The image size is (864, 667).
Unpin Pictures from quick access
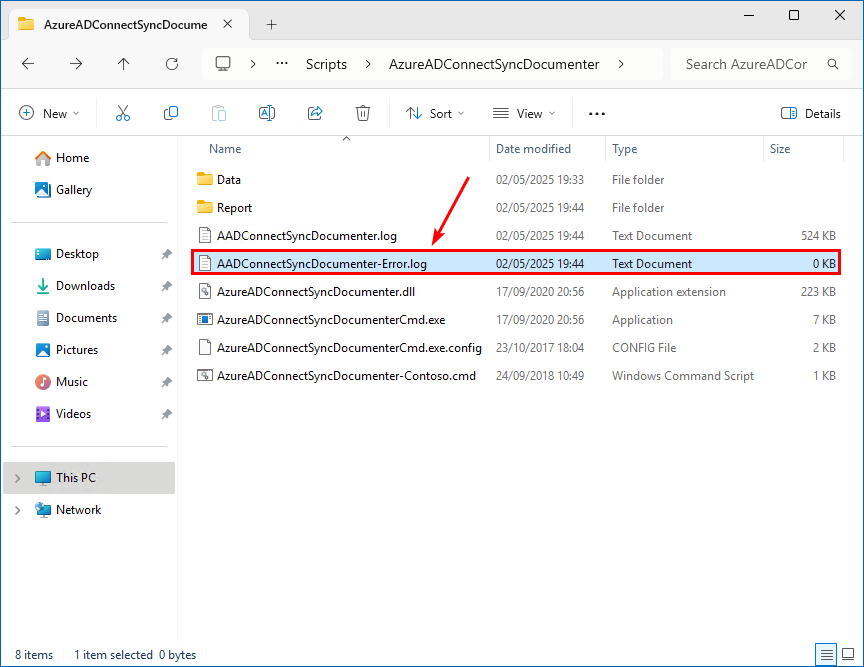166,350
